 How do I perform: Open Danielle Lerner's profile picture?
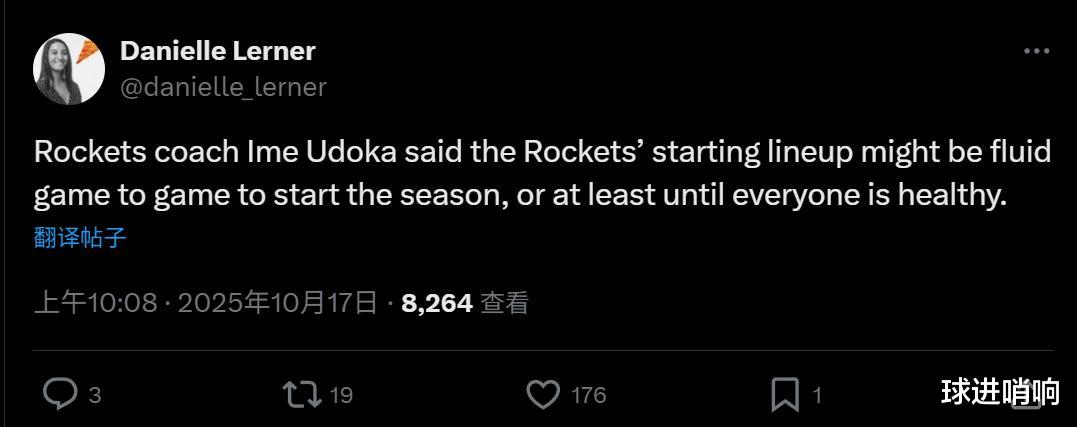66,70
